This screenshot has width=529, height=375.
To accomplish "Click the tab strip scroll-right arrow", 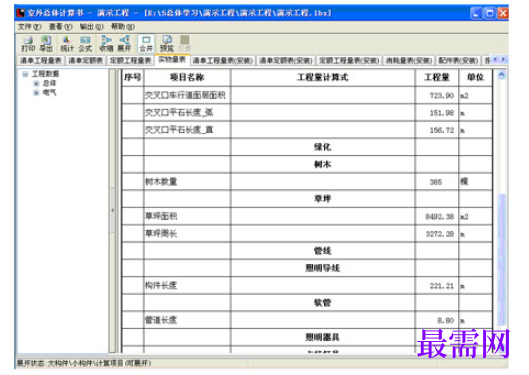I will coord(503,60).
